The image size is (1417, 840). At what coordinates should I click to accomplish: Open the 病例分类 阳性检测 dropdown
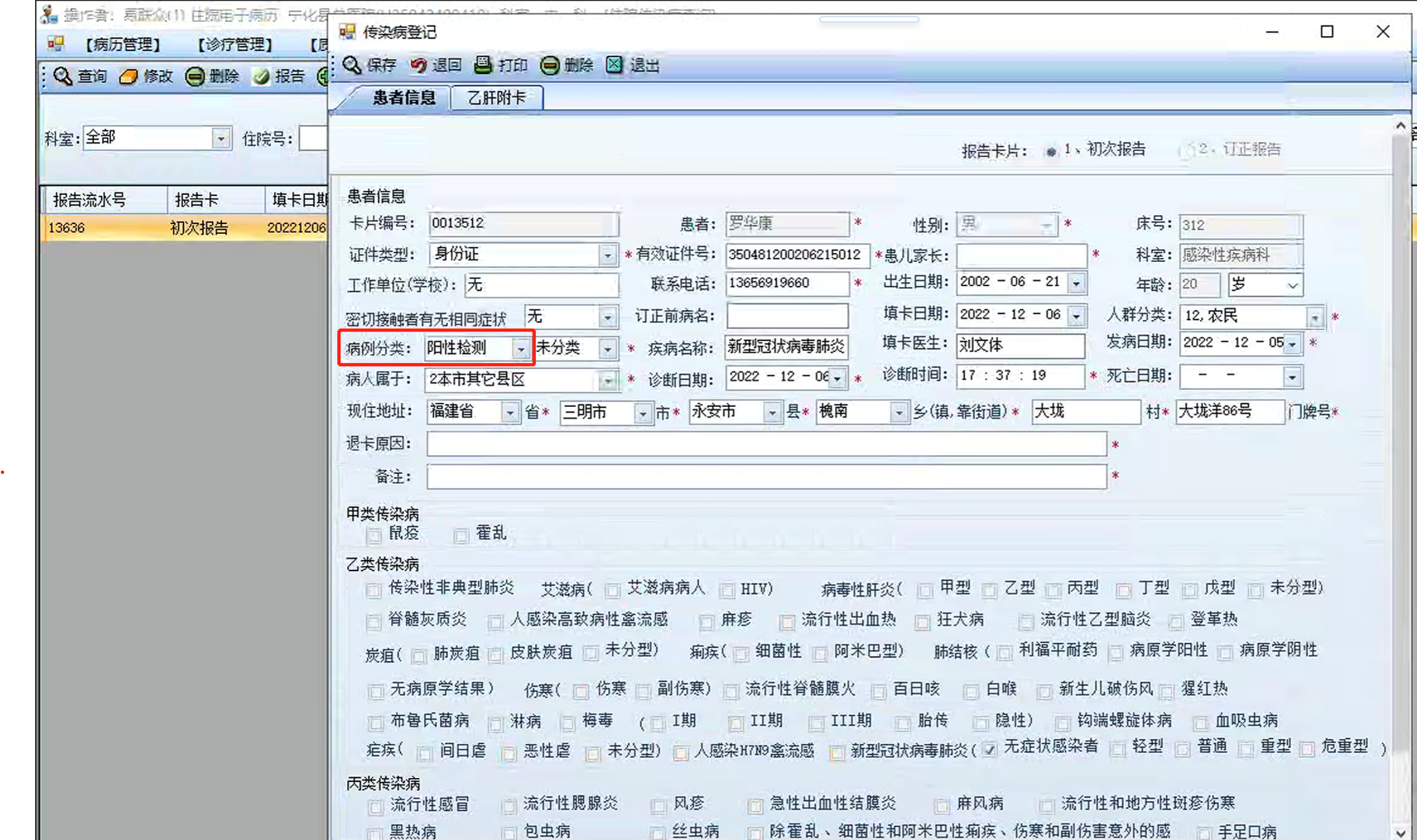[x=521, y=349]
